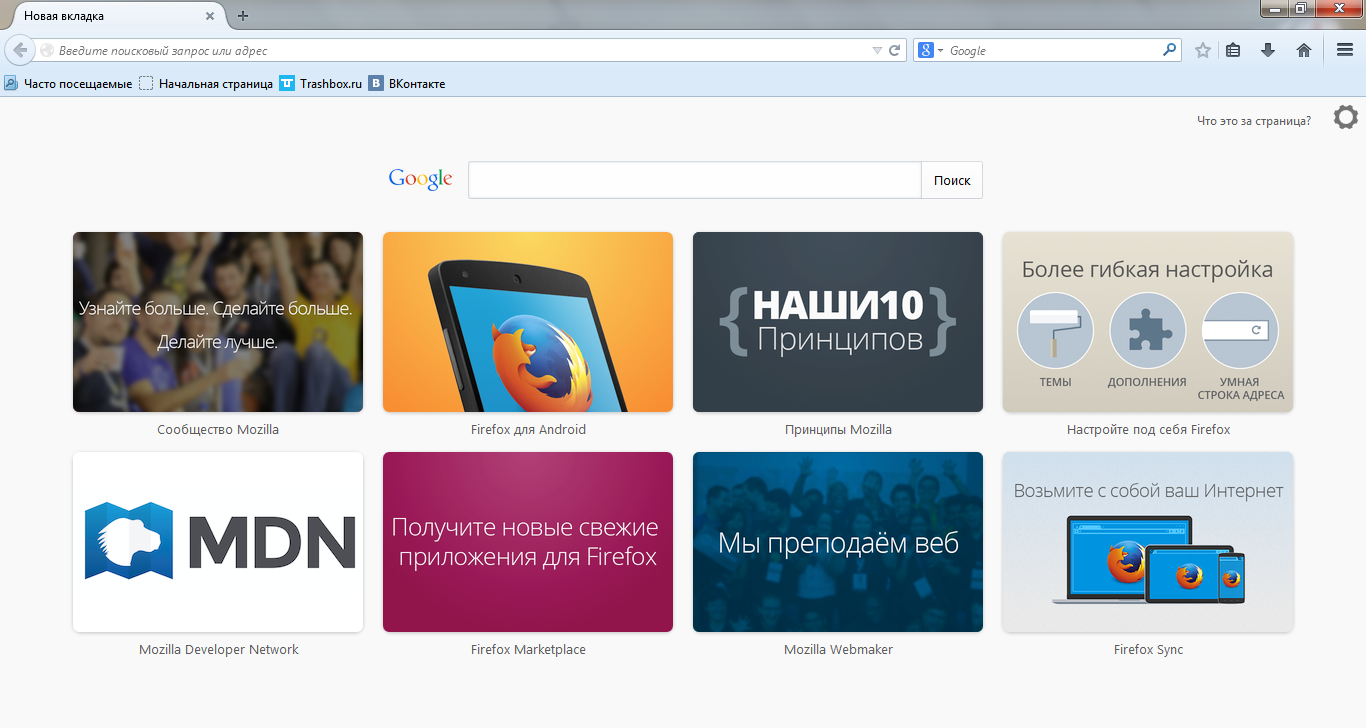Open the Firefox Sync tile
The image size is (1366, 728).
coord(1148,542)
